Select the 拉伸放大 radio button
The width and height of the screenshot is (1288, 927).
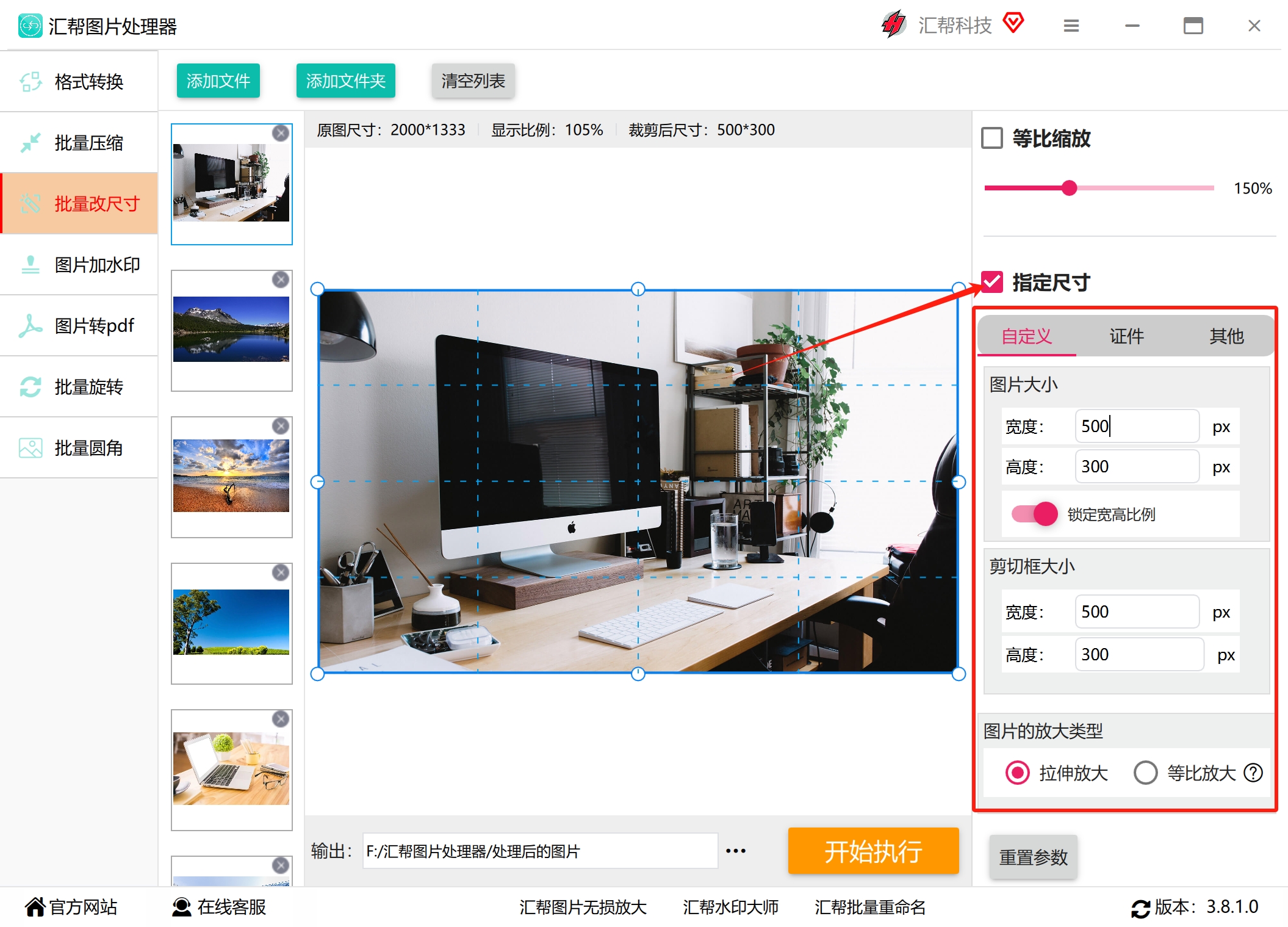click(1017, 773)
